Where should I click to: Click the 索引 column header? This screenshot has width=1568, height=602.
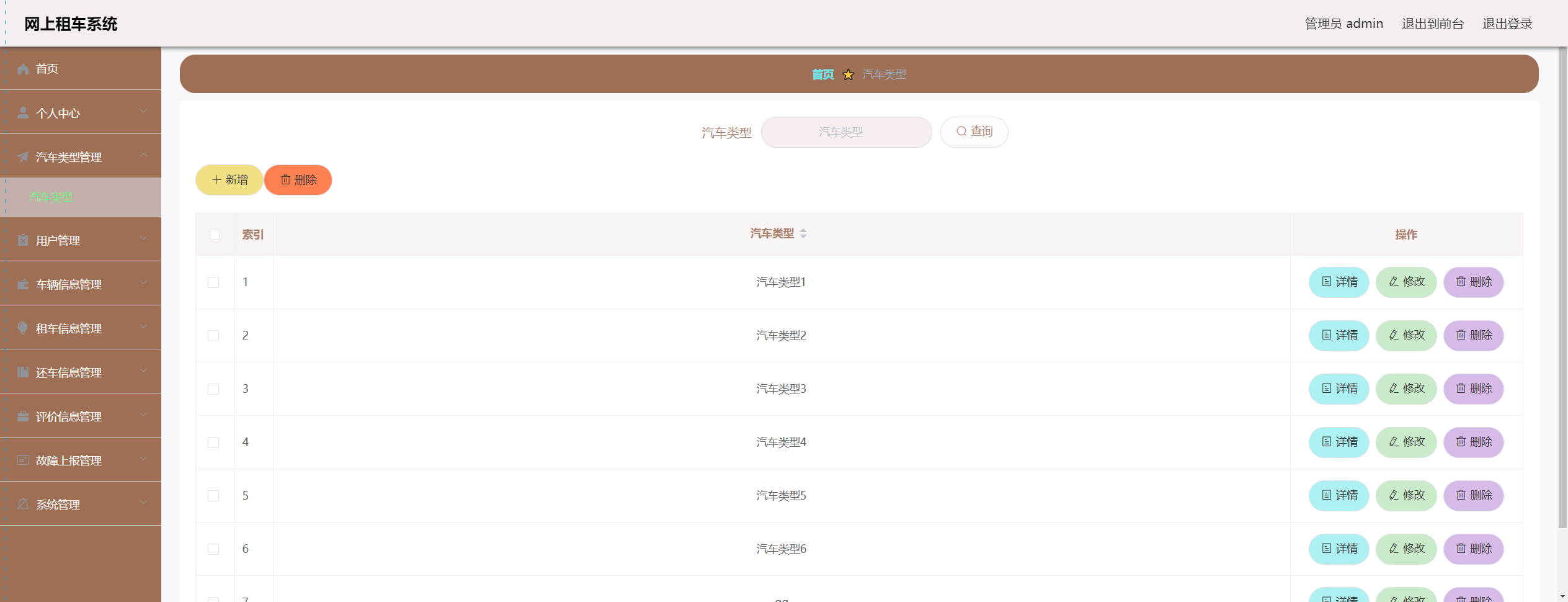[x=253, y=235]
